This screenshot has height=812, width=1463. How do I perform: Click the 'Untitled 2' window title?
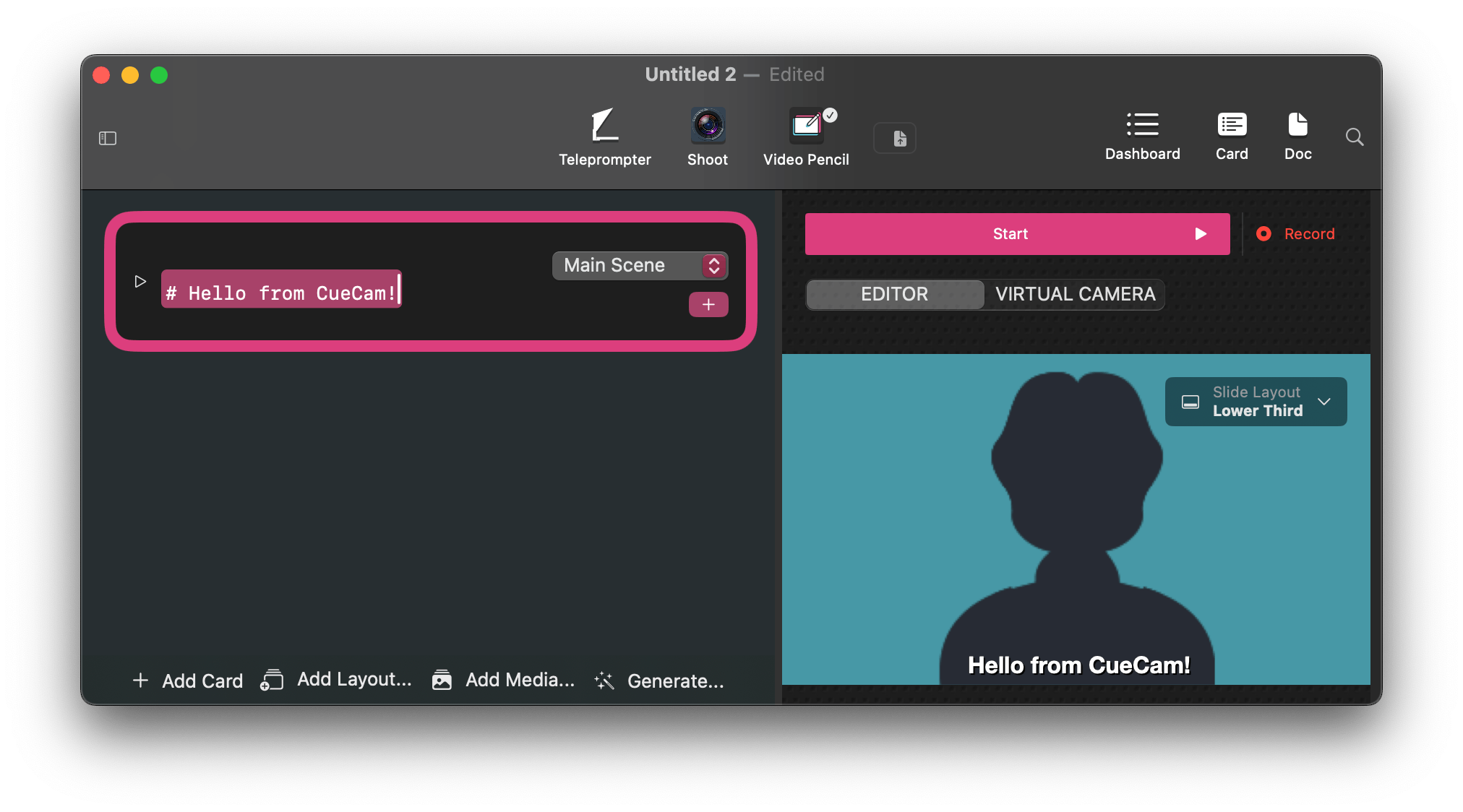click(690, 74)
